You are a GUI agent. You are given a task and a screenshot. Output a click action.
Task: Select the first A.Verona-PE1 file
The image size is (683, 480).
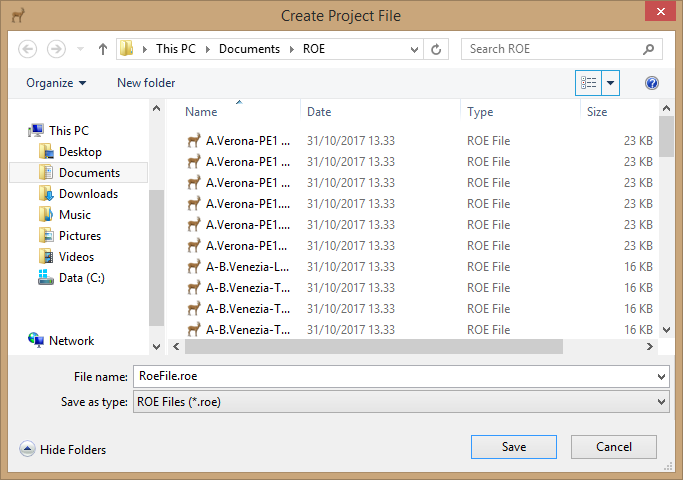click(247, 141)
